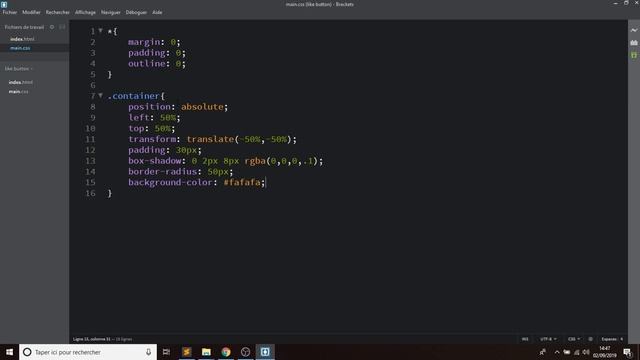Screen dimensions: 640x360
Task: Click the People icon in system tray
Action: pyautogui.click(x=542, y=352)
